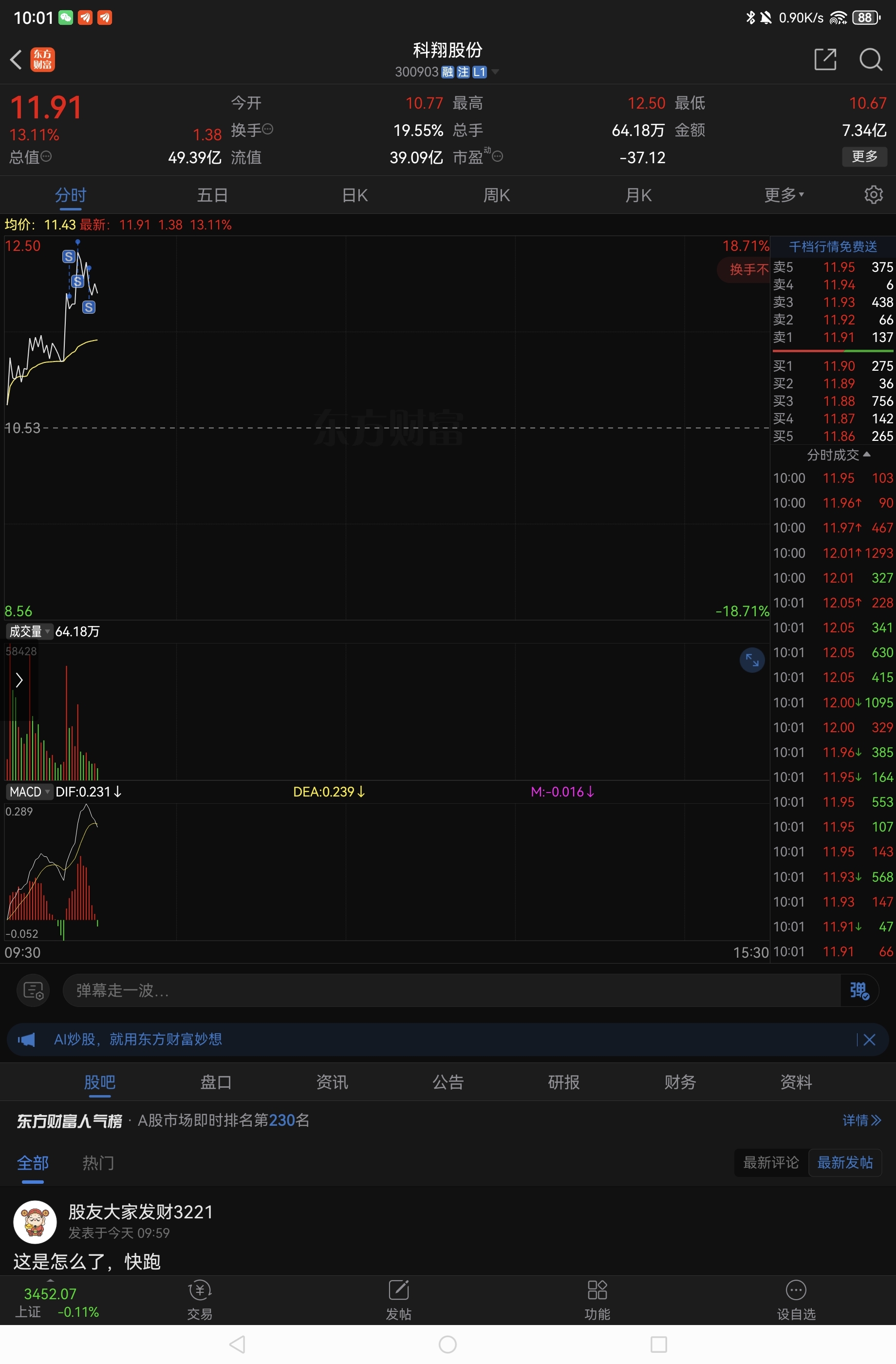Tap the info icon next to 换手

267,129
